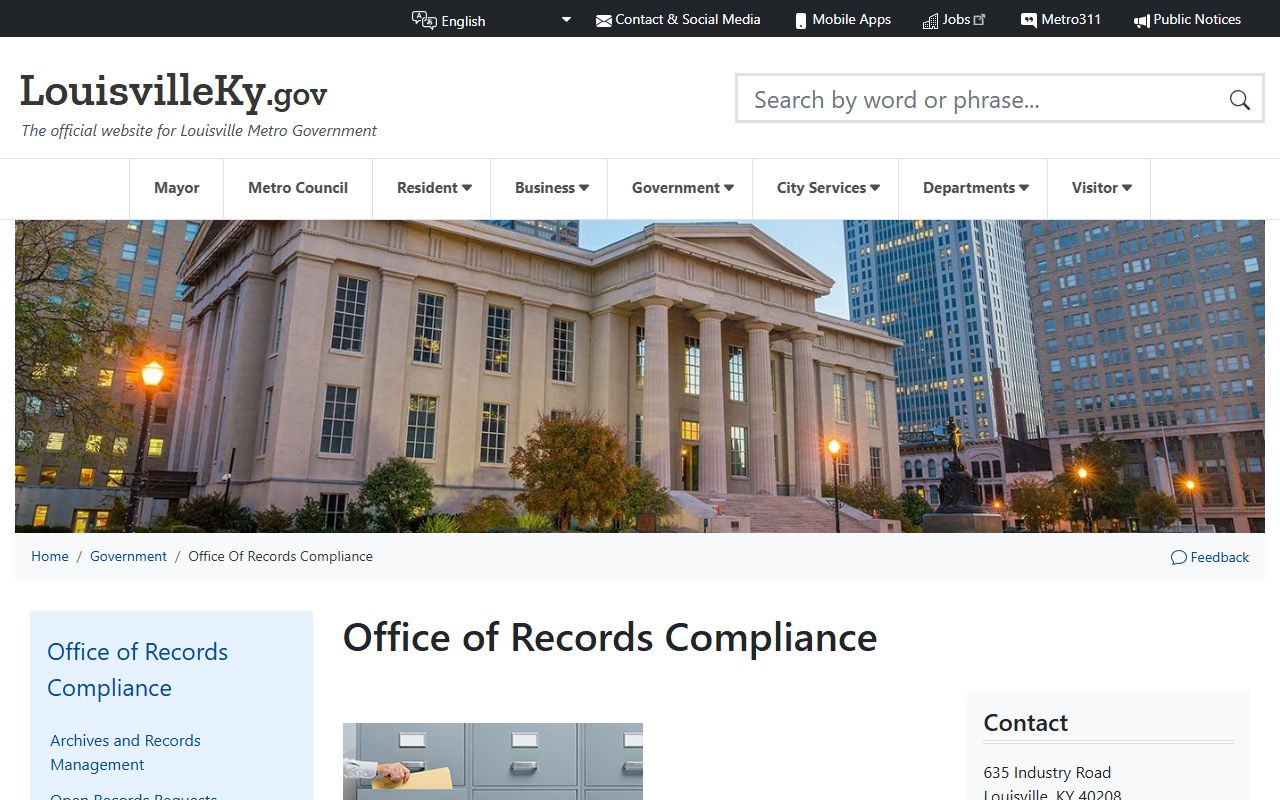Expand the Departments menu
Screen dimensions: 1280x800
(976, 188)
